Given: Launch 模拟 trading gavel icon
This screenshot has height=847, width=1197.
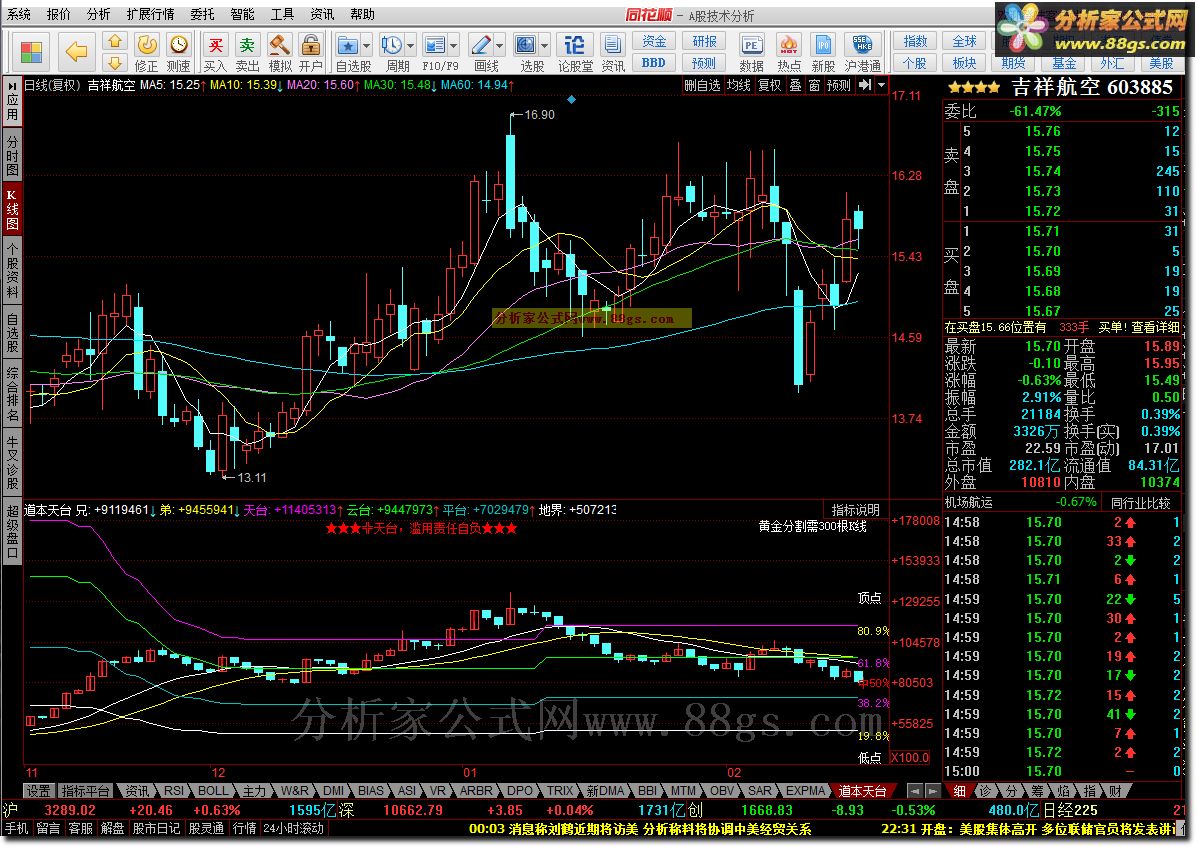Looking at the screenshot, I should click(280, 53).
